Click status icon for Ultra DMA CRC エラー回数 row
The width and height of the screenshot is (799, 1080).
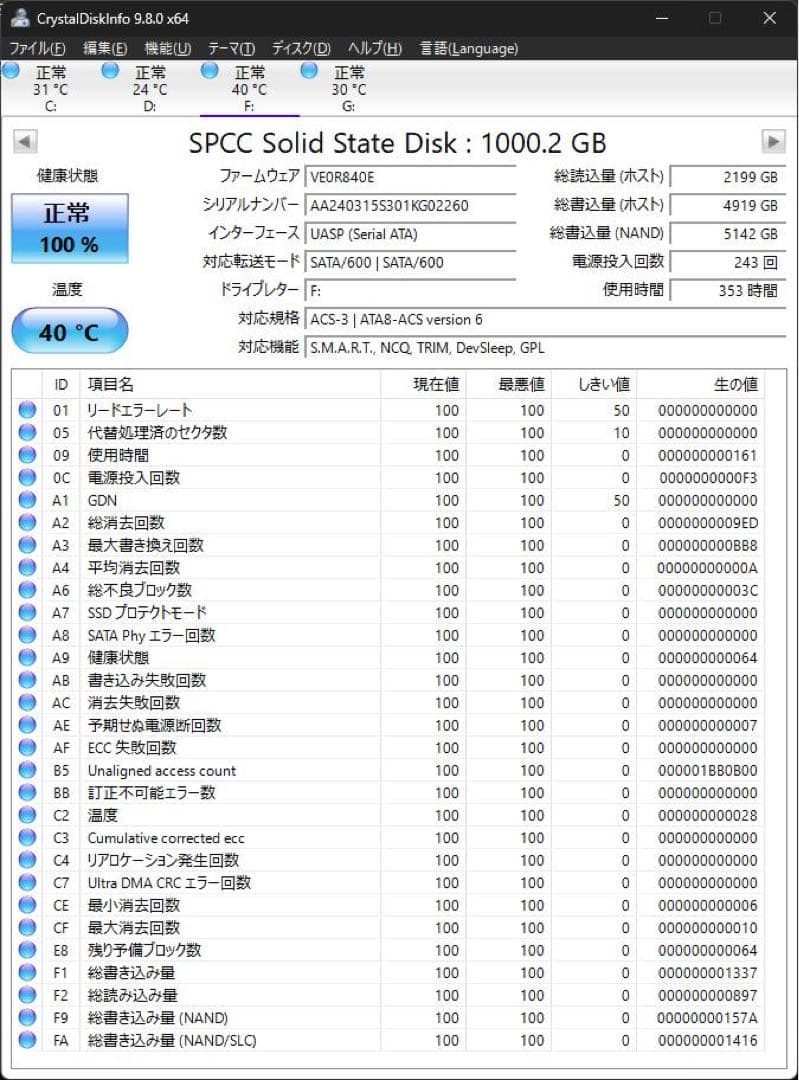point(28,882)
